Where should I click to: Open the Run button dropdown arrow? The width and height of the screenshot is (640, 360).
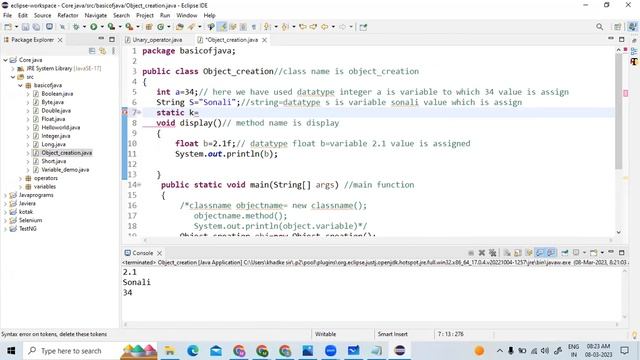click(102, 27)
